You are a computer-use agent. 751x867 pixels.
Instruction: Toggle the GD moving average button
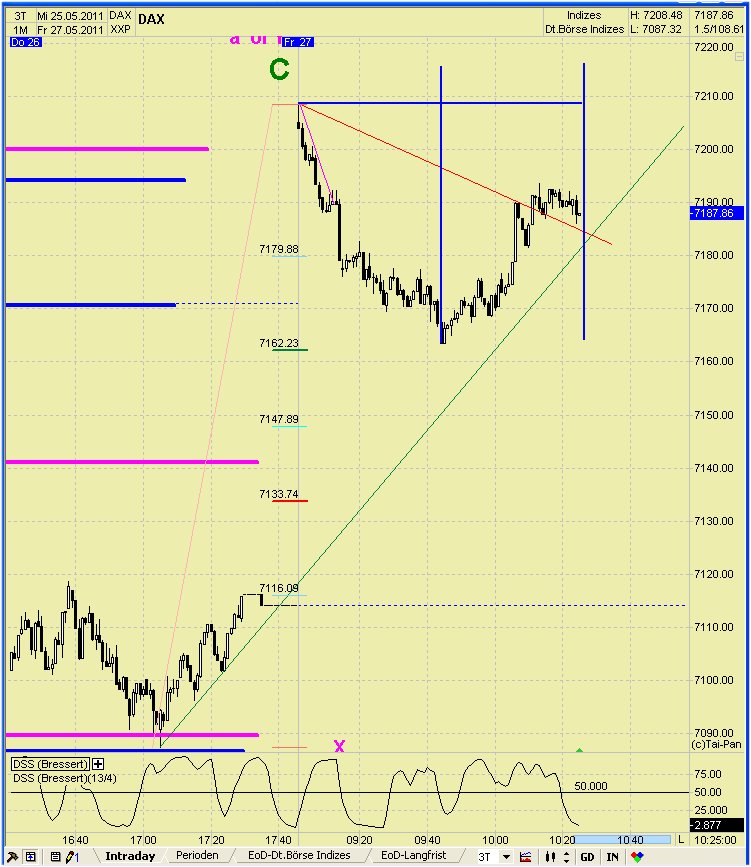click(587, 857)
